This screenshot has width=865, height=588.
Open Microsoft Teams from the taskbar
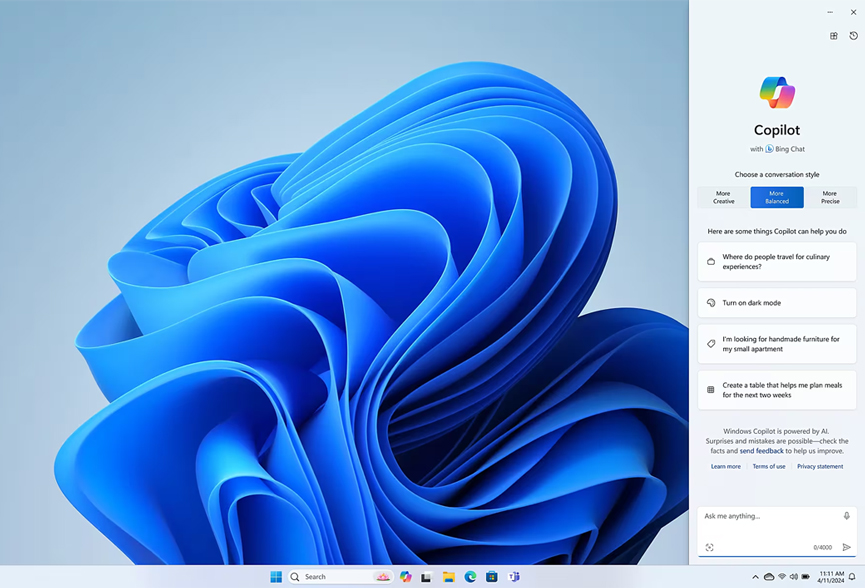point(514,577)
